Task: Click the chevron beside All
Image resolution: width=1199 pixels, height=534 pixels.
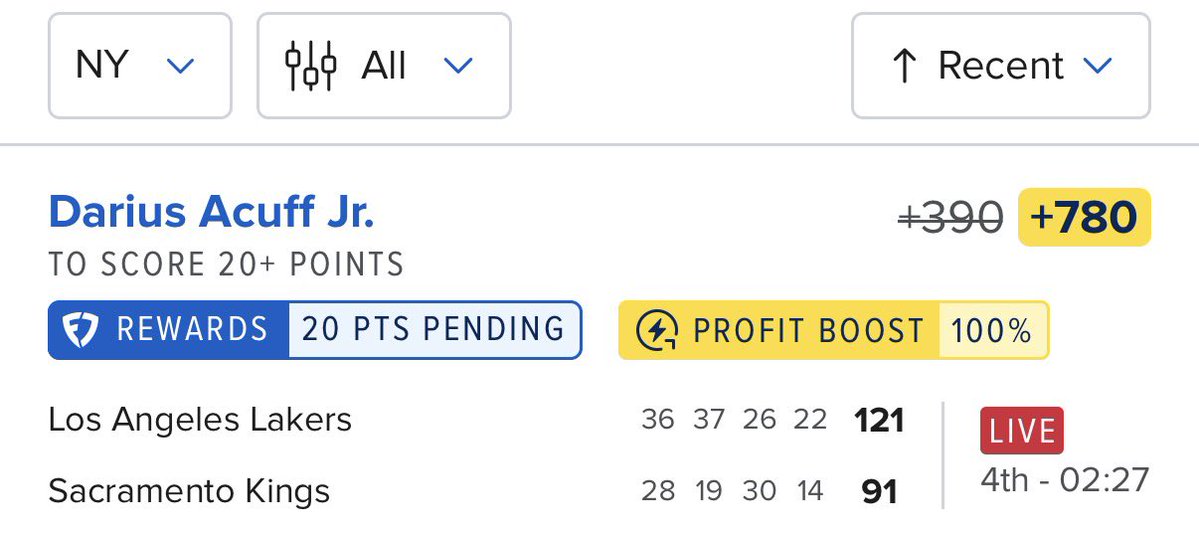Action: coord(459,66)
